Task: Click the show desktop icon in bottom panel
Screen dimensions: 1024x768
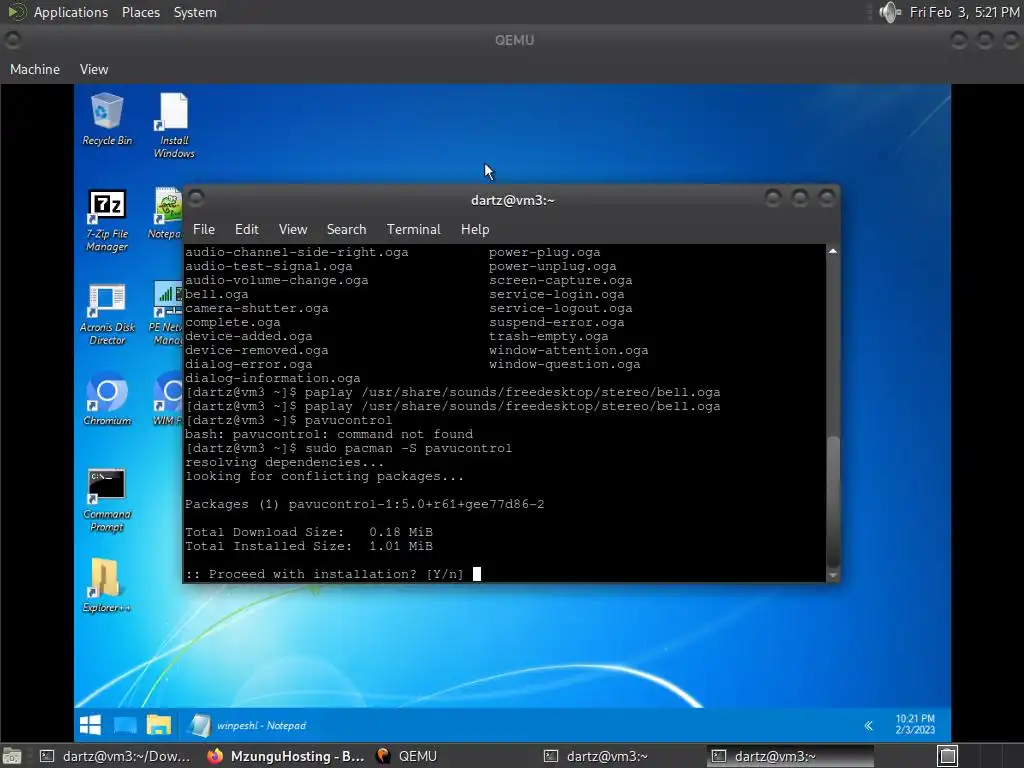Action: tap(12, 756)
